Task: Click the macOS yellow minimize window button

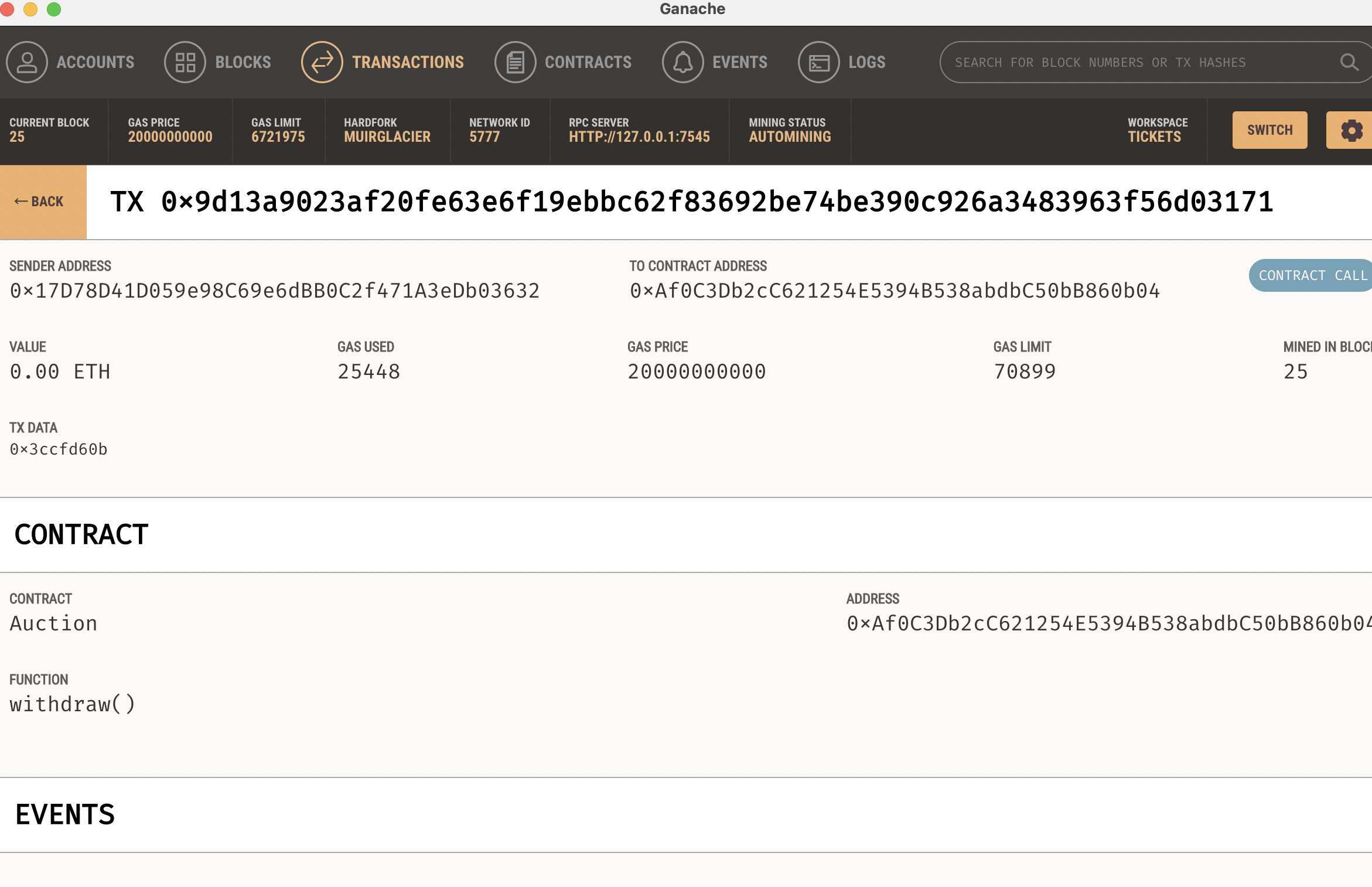Action: [x=30, y=9]
